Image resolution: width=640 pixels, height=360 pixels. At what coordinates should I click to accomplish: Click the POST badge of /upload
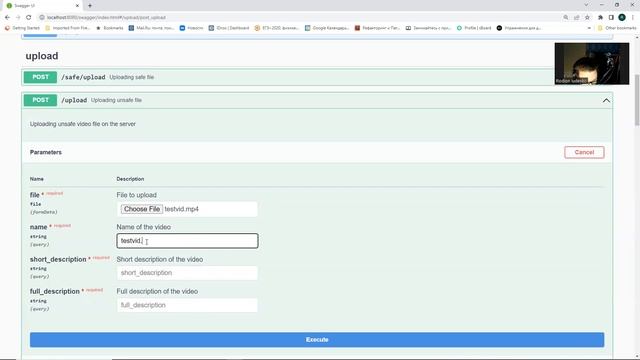click(40, 100)
